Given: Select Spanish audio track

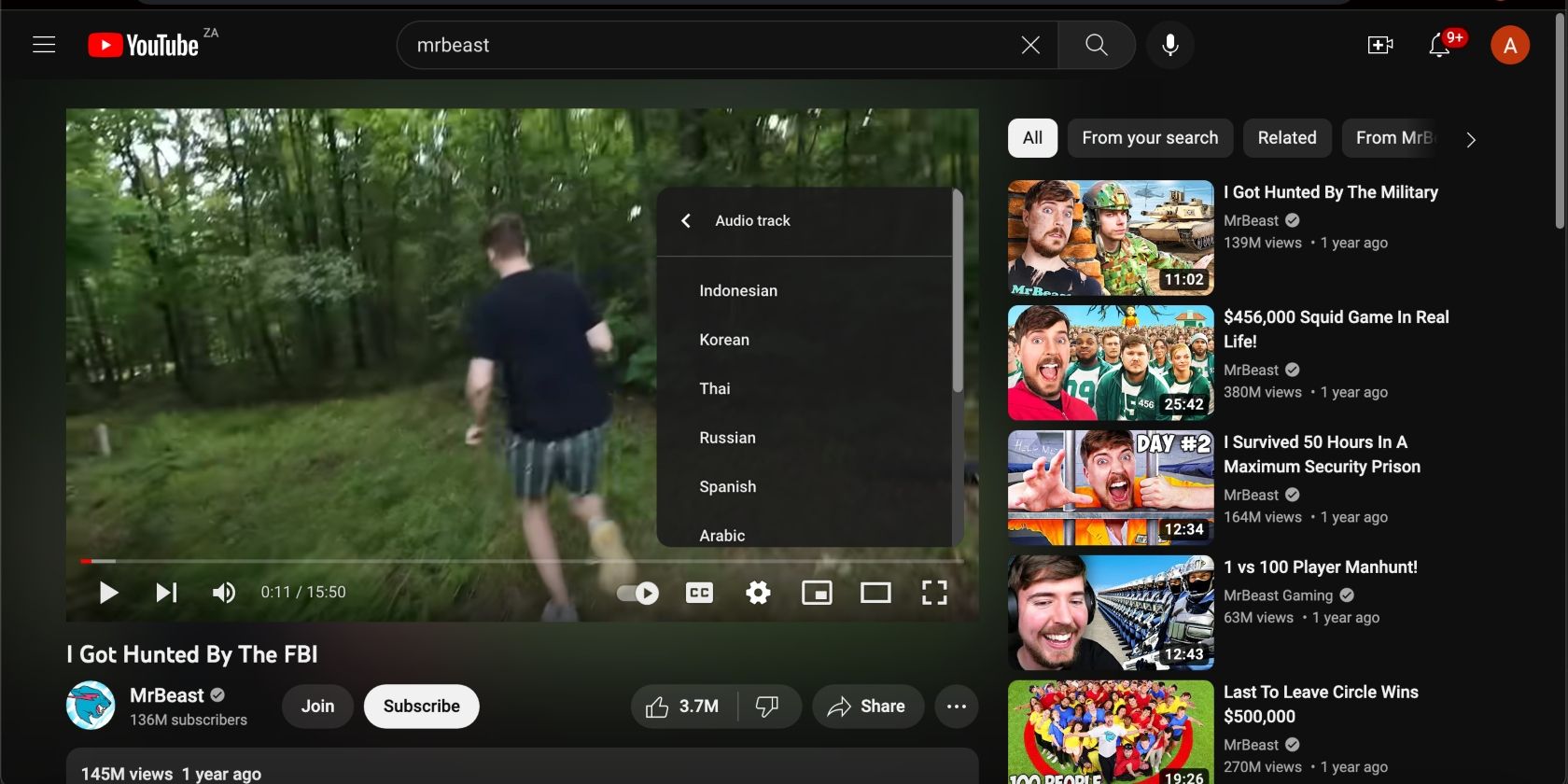Looking at the screenshot, I should (805, 487).
